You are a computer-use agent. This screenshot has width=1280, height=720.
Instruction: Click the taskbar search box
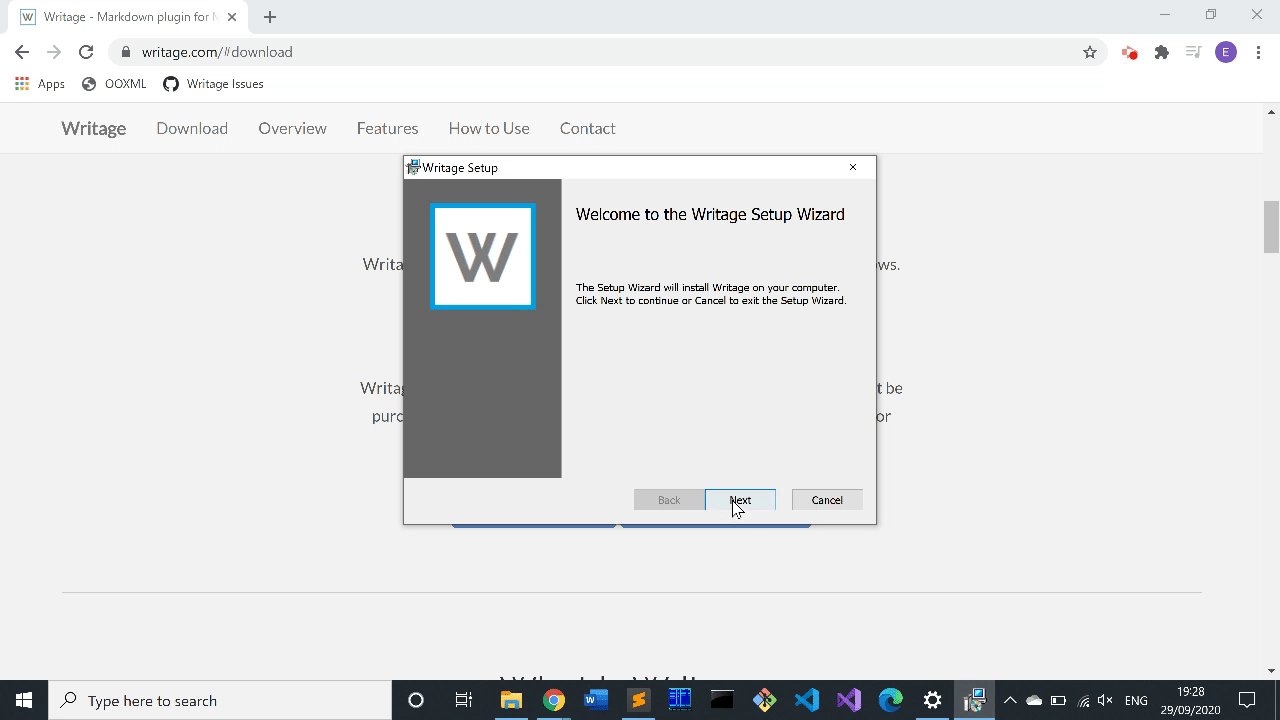220,700
